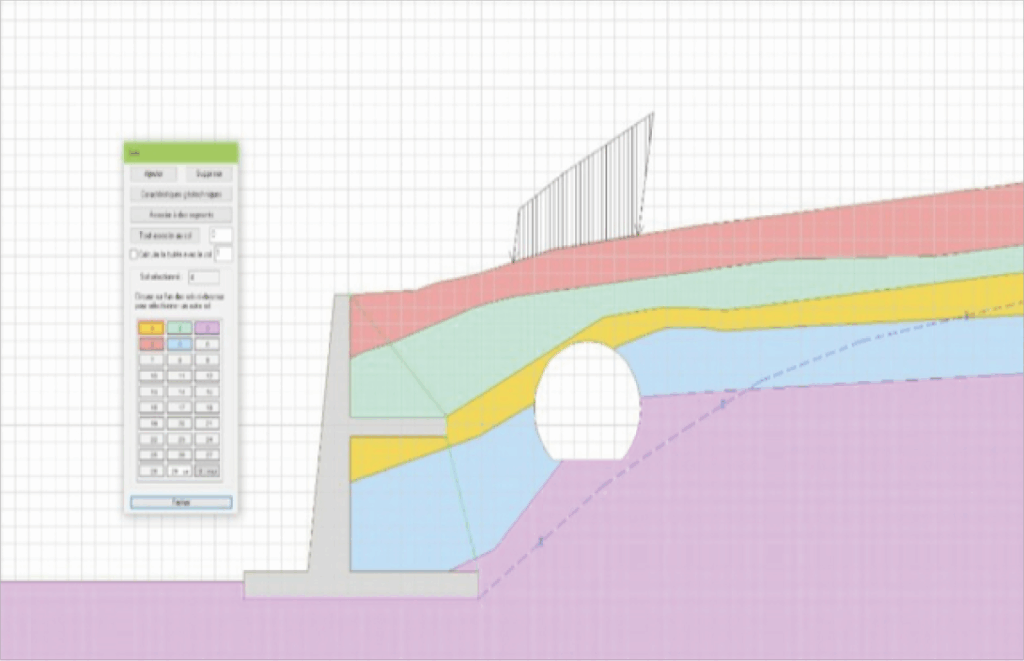Select the green soil swatch
Screen dimensions: 1024x661
click(180, 328)
